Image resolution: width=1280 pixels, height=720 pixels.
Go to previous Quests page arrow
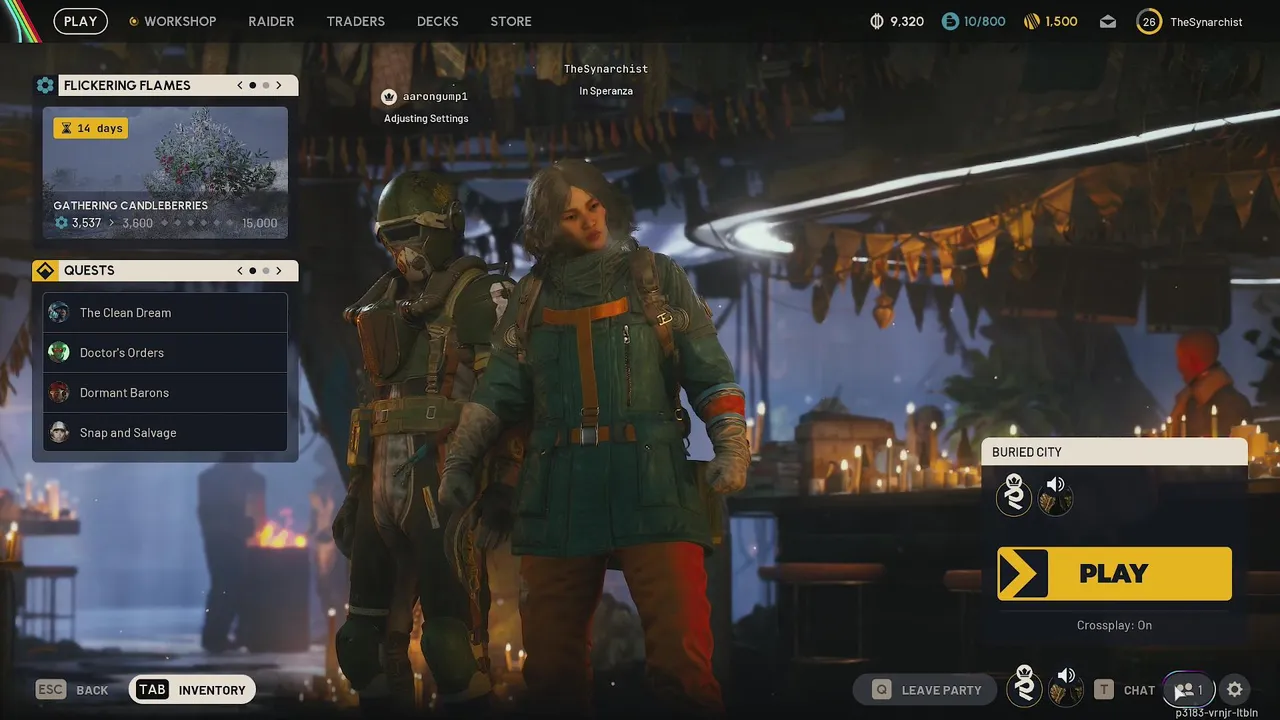pos(240,270)
